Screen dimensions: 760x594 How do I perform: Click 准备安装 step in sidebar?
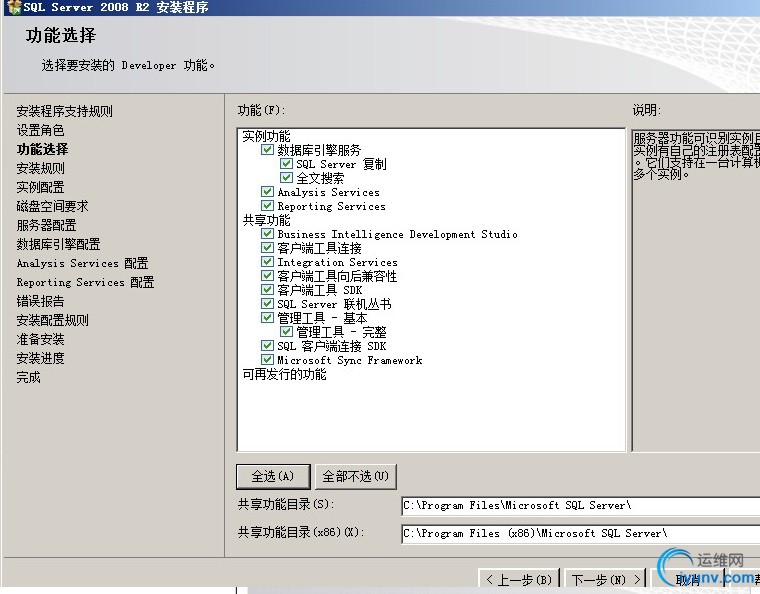click(x=40, y=339)
